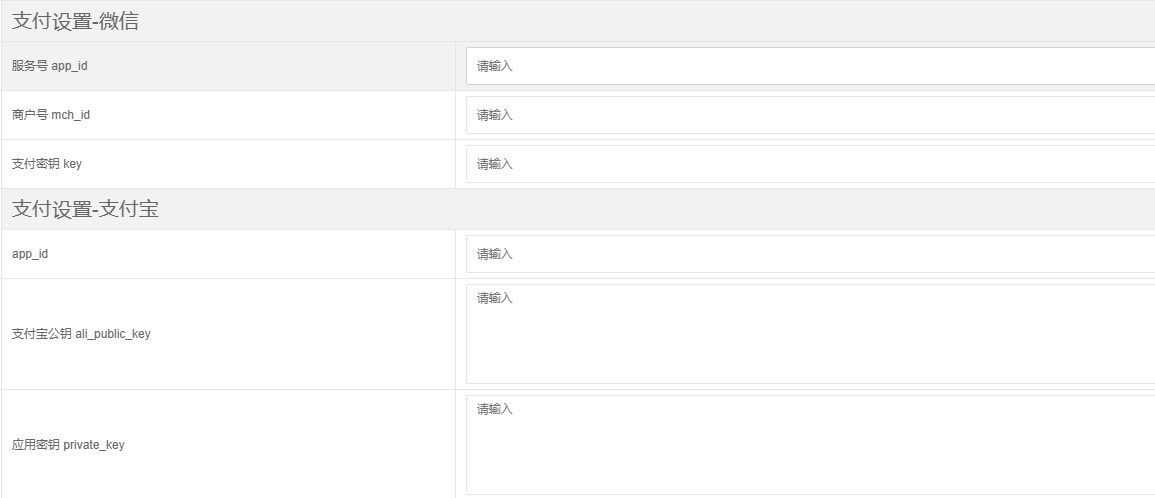Click the 支付密钥 key input field
The image size is (1155, 498).
click(x=810, y=164)
